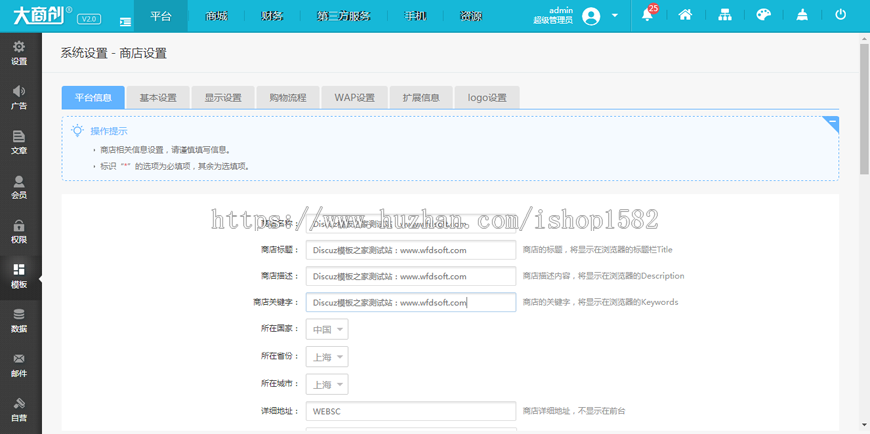Viewport: 870px width, 434px height.
Task: Click hint text mentioning Keywords
Action: coord(600,302)
